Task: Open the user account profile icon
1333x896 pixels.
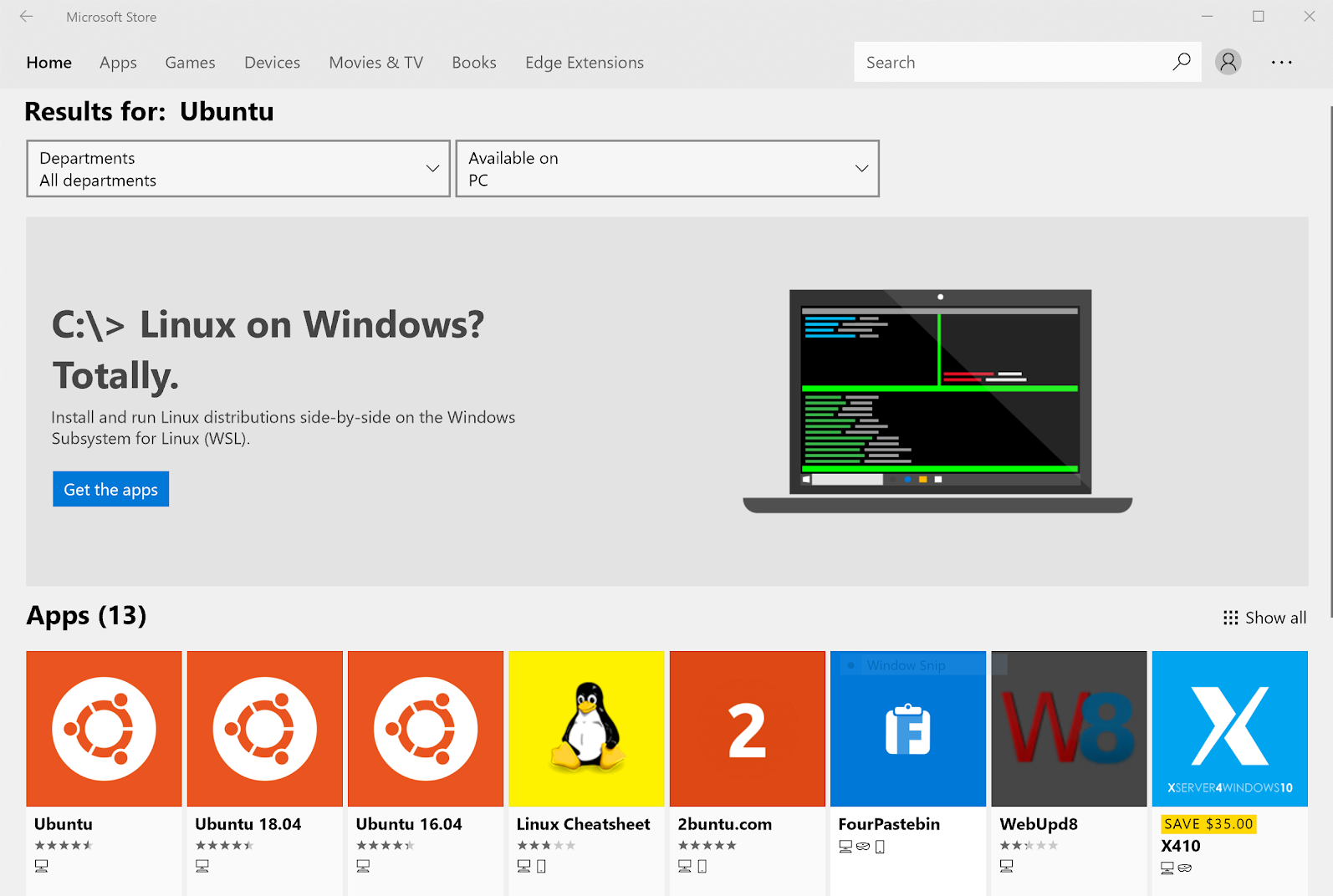Action: pos(1228,62)
